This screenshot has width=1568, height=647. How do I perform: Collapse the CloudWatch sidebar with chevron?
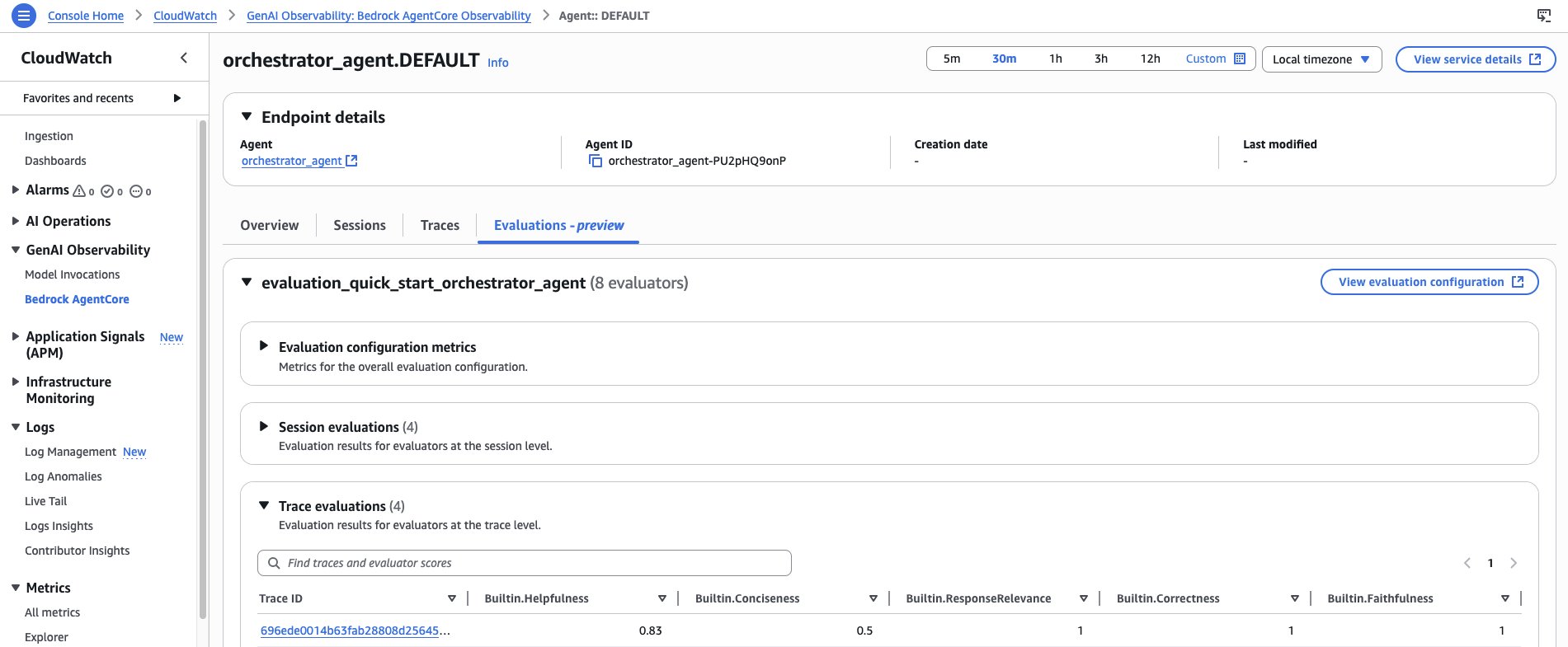click(184, 58)
